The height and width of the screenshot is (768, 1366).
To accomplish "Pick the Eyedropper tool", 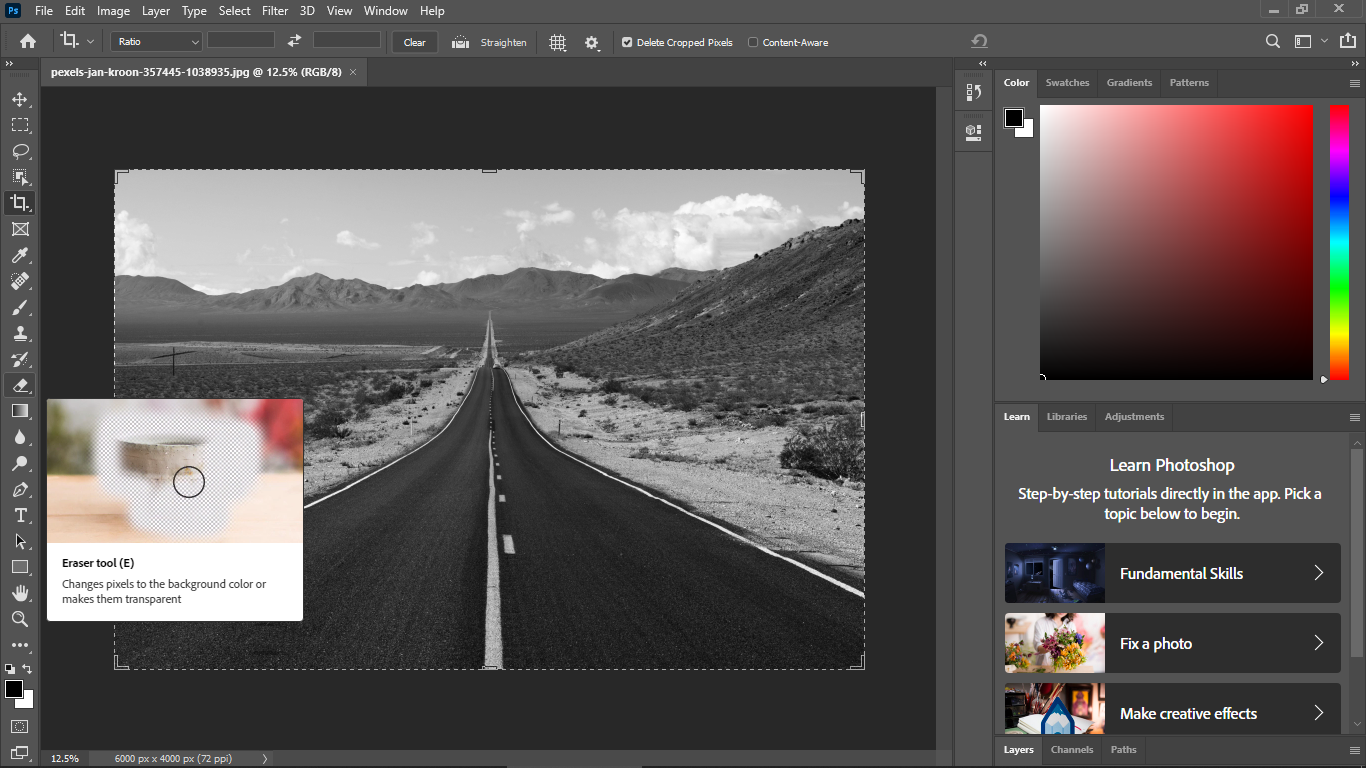I will [19, 255].
